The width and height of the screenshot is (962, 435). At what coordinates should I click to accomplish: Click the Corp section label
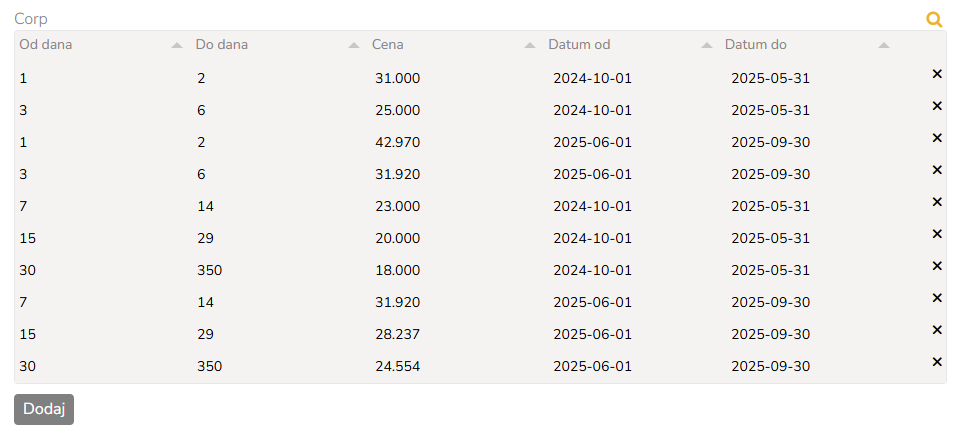(x=31, y=19)
